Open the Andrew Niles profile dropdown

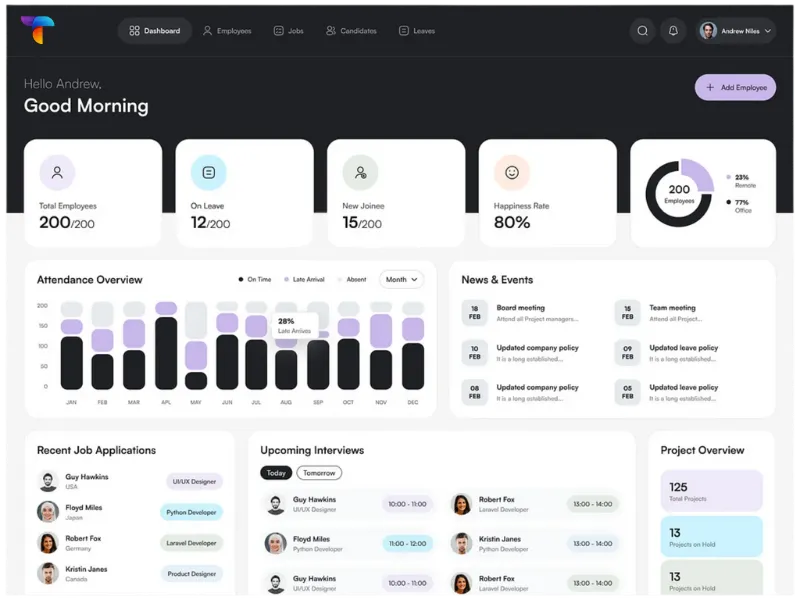coord(736,31)
